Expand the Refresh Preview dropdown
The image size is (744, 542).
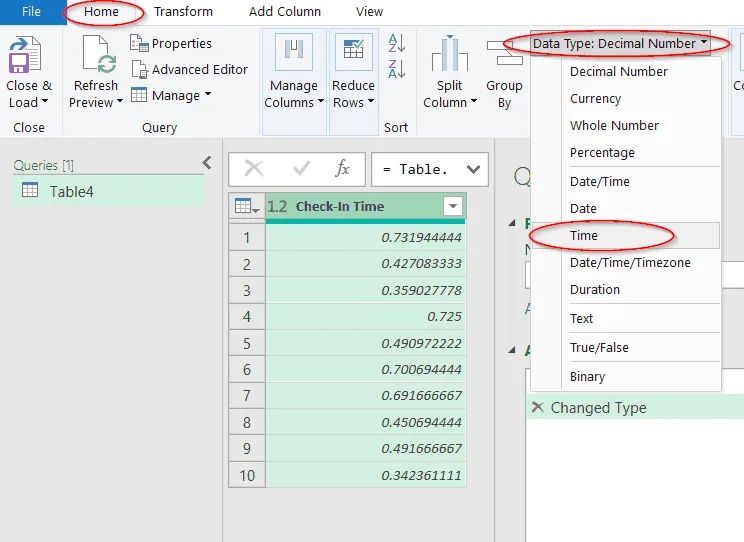click(120, 101)
